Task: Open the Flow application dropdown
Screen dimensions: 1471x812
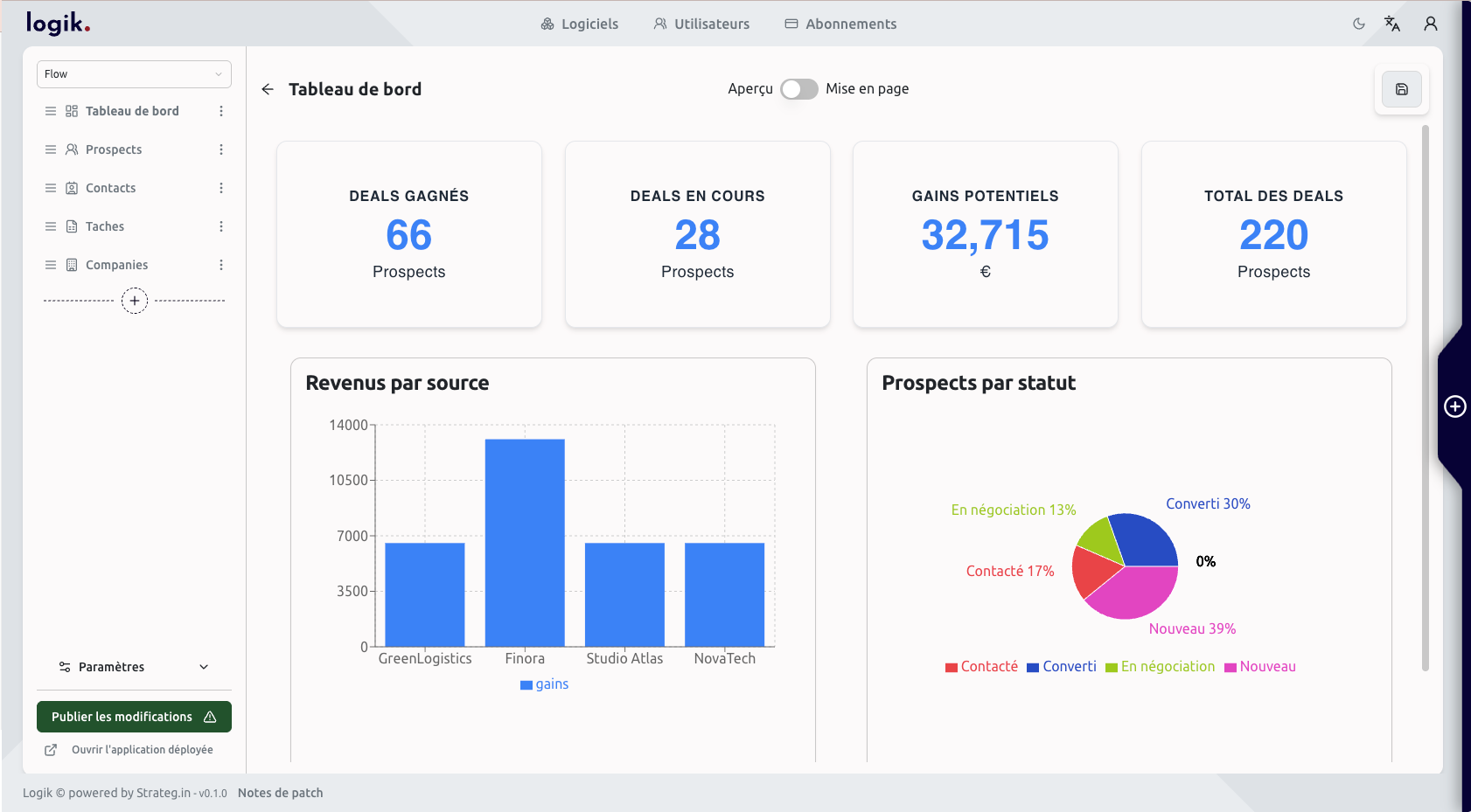Action: tap(134, 74)
